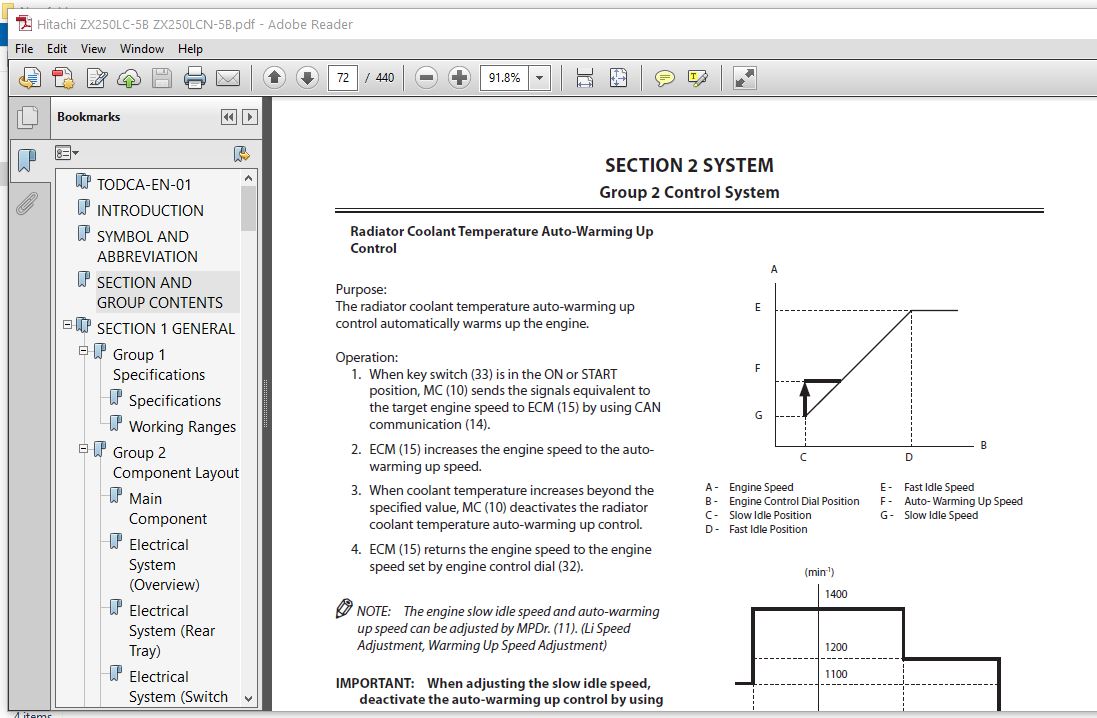Click the cloud upload icon
The width and height of the screenshot is (1097, 718).
tap(129, 78)
